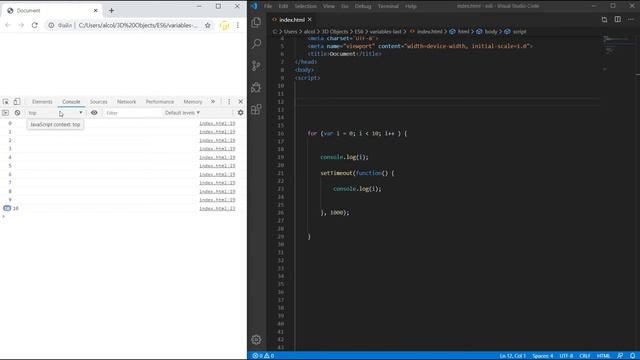Open the Debug view in activity bar
Screen dimensions: 640x360
[256, 87]
